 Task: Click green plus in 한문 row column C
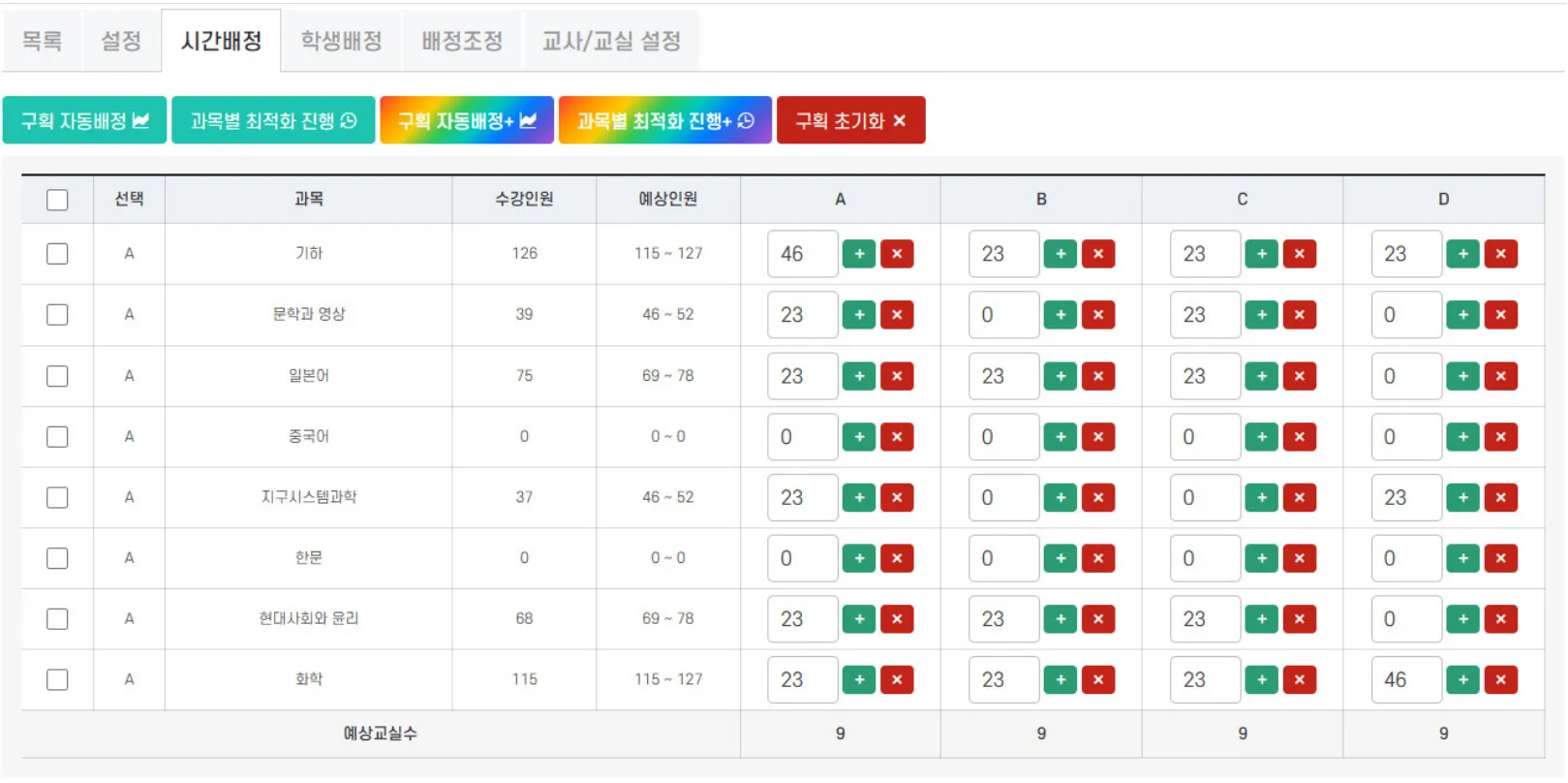1261,558
